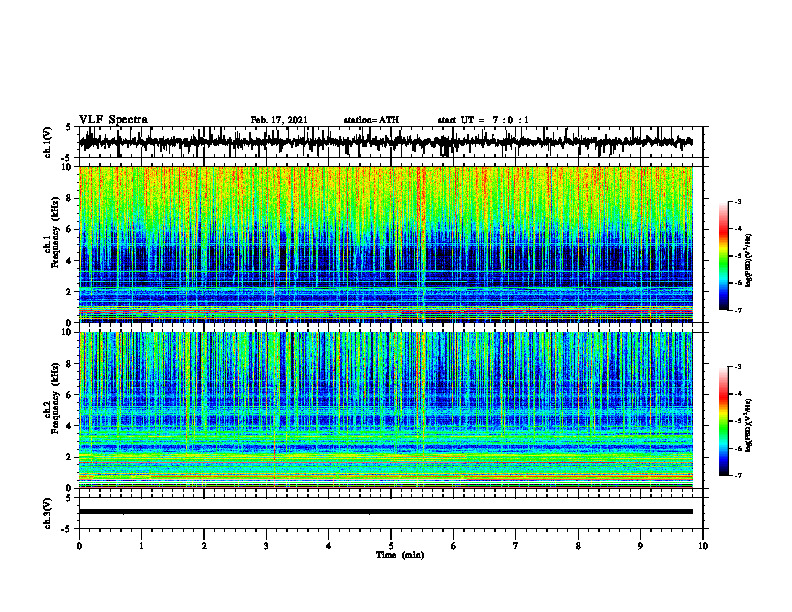Click inside the ch.2 spectrogram panel

point(386,410)
